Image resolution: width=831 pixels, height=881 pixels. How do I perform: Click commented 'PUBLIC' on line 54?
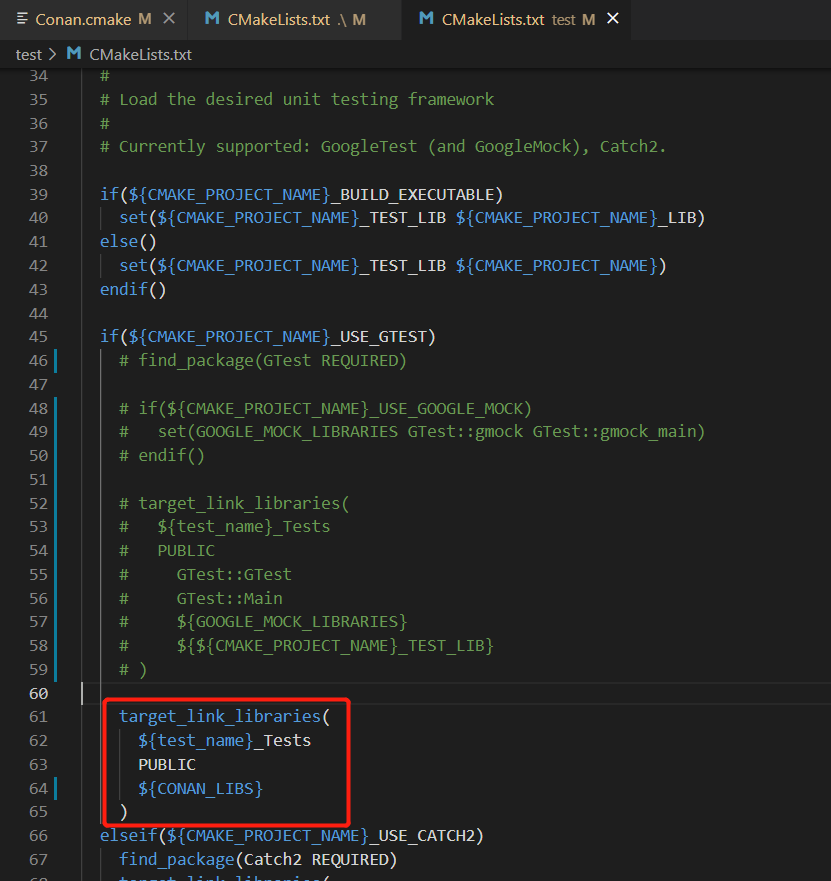pos(186,551)
